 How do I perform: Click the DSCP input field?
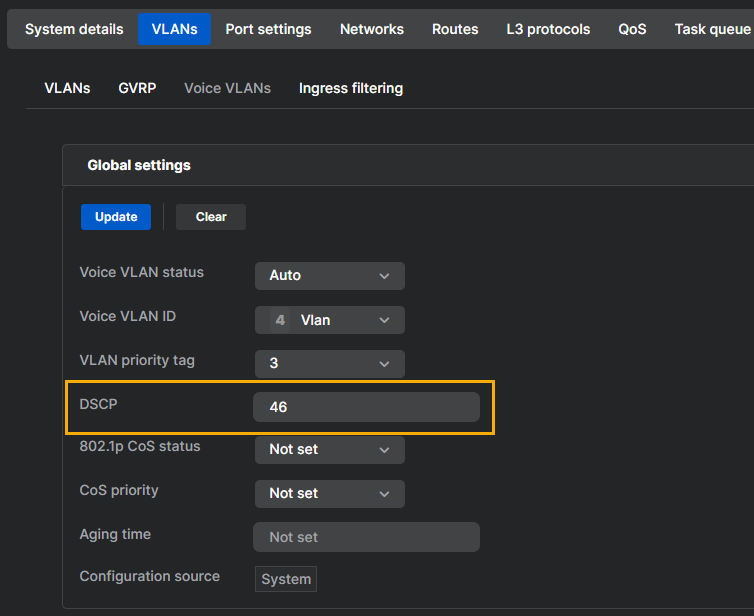click(x=366, y=407)
